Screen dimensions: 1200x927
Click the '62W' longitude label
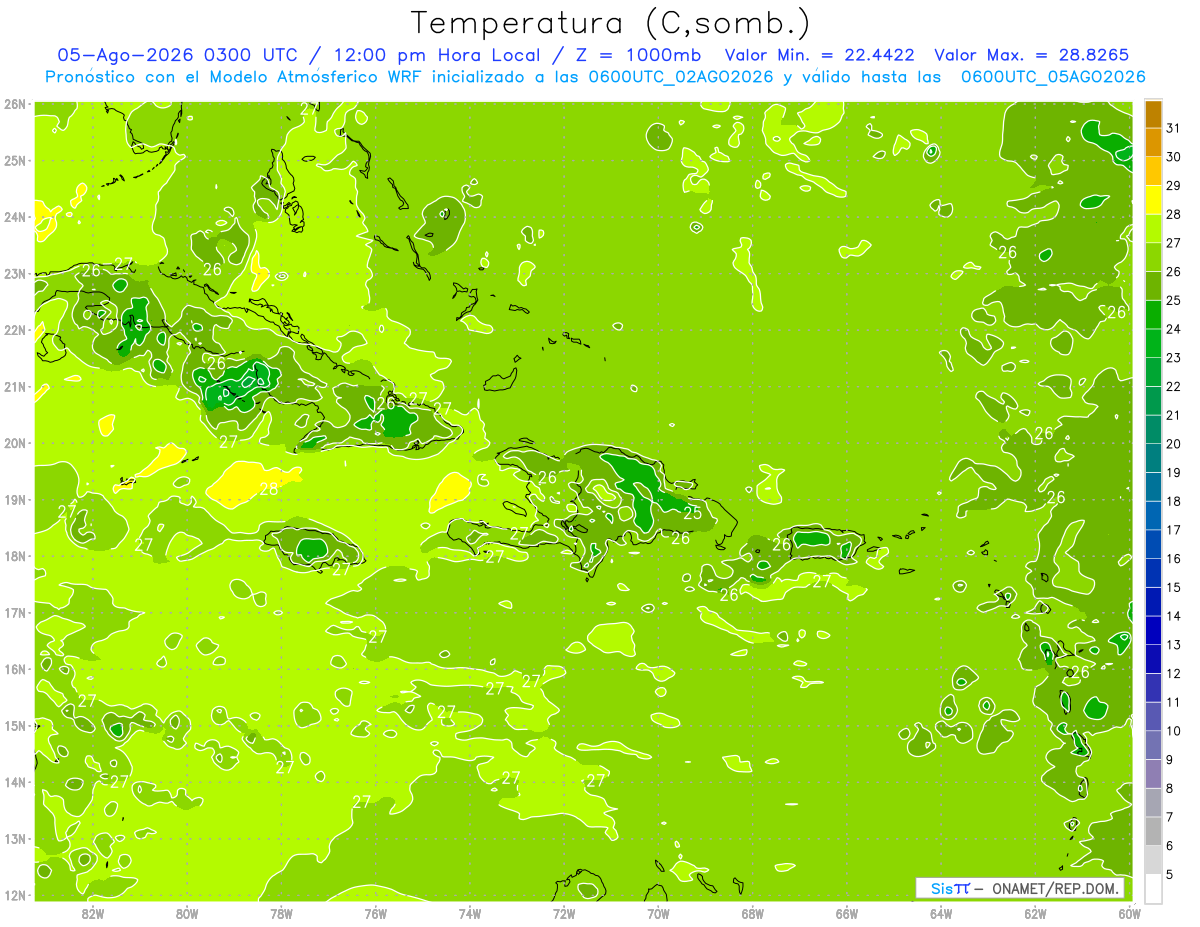click(x=1035, y=913)
